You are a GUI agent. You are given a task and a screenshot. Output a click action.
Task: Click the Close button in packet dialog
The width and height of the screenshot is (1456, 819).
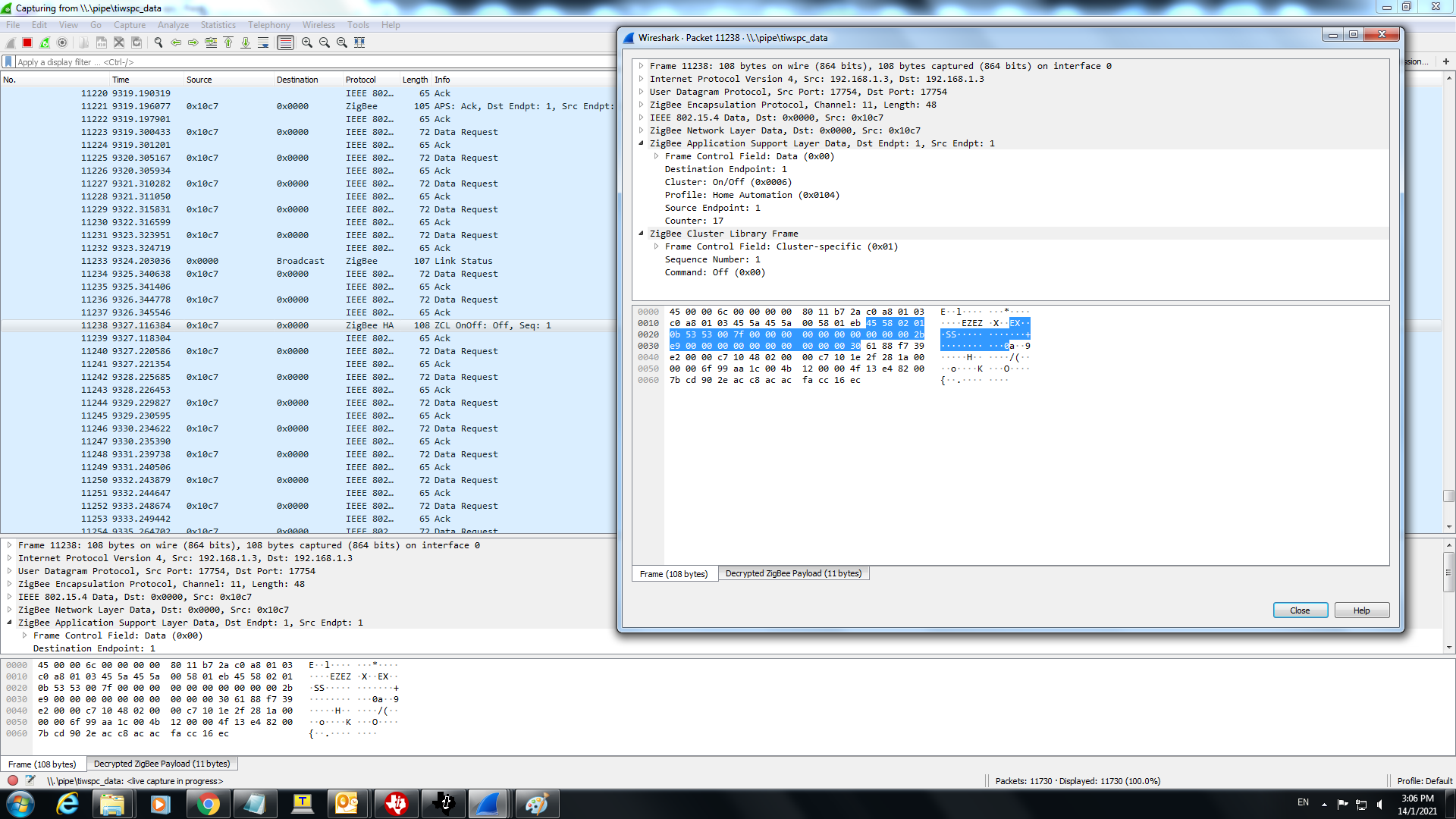coord(1300,610)
